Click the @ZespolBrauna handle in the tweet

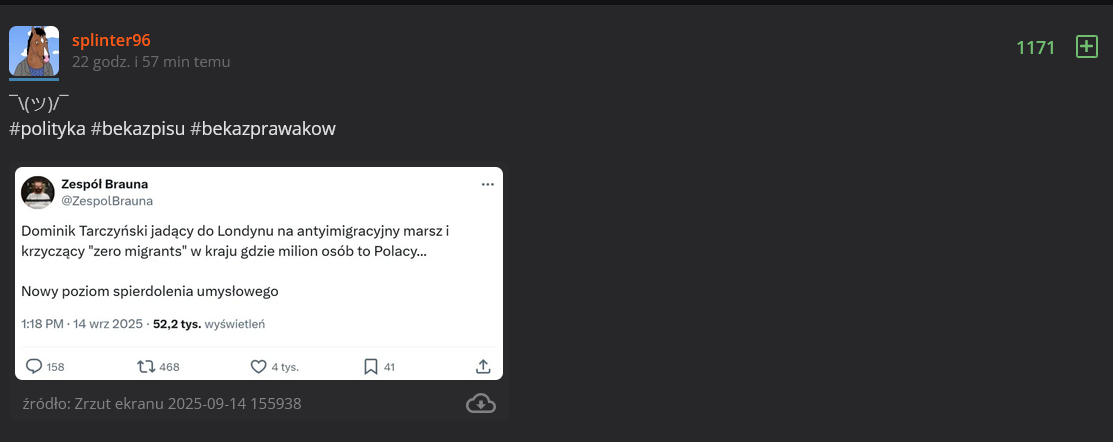coord(107,201)
